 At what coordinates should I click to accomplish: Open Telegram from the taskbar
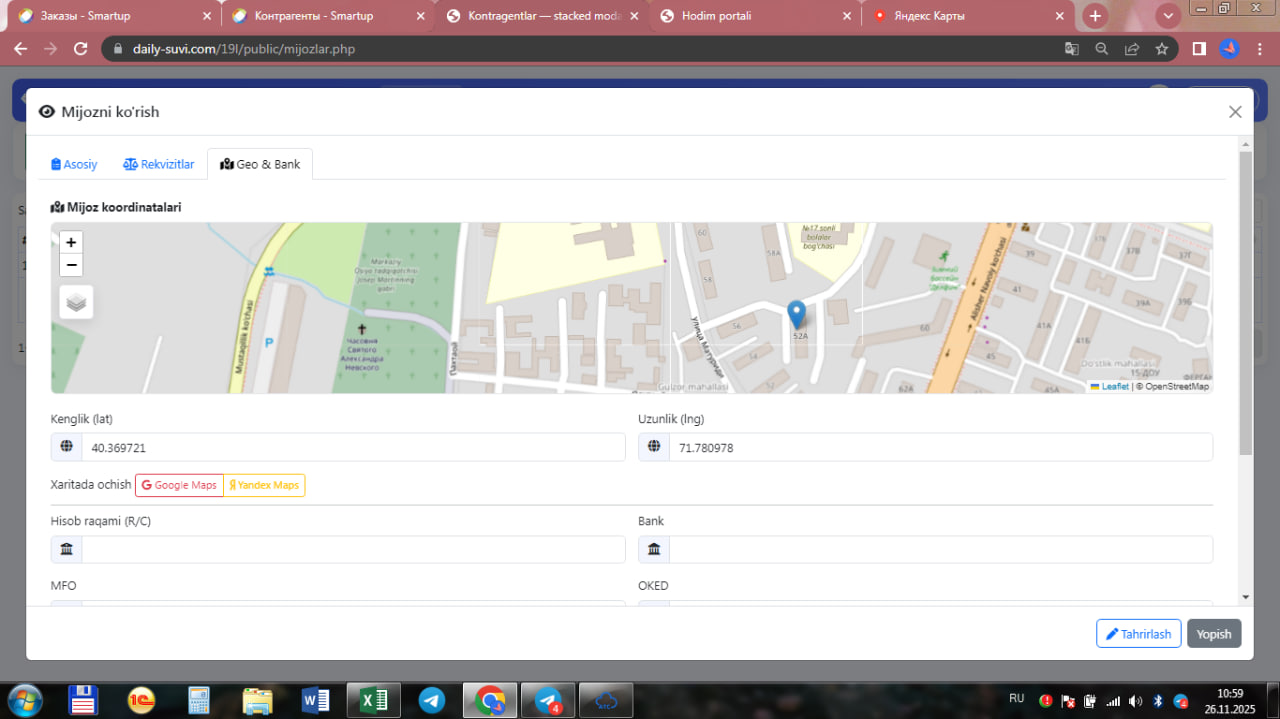tap(432, 700)
